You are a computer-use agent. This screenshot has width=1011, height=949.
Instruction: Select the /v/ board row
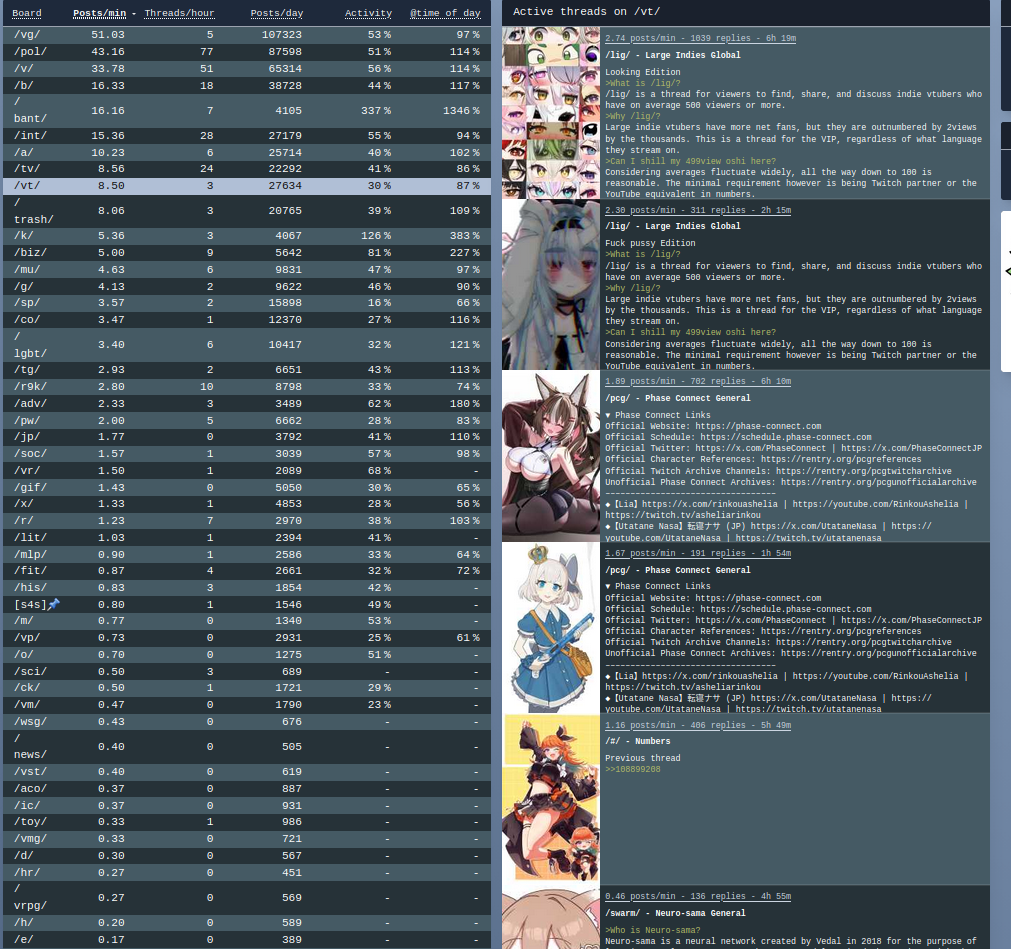point(247,68)
